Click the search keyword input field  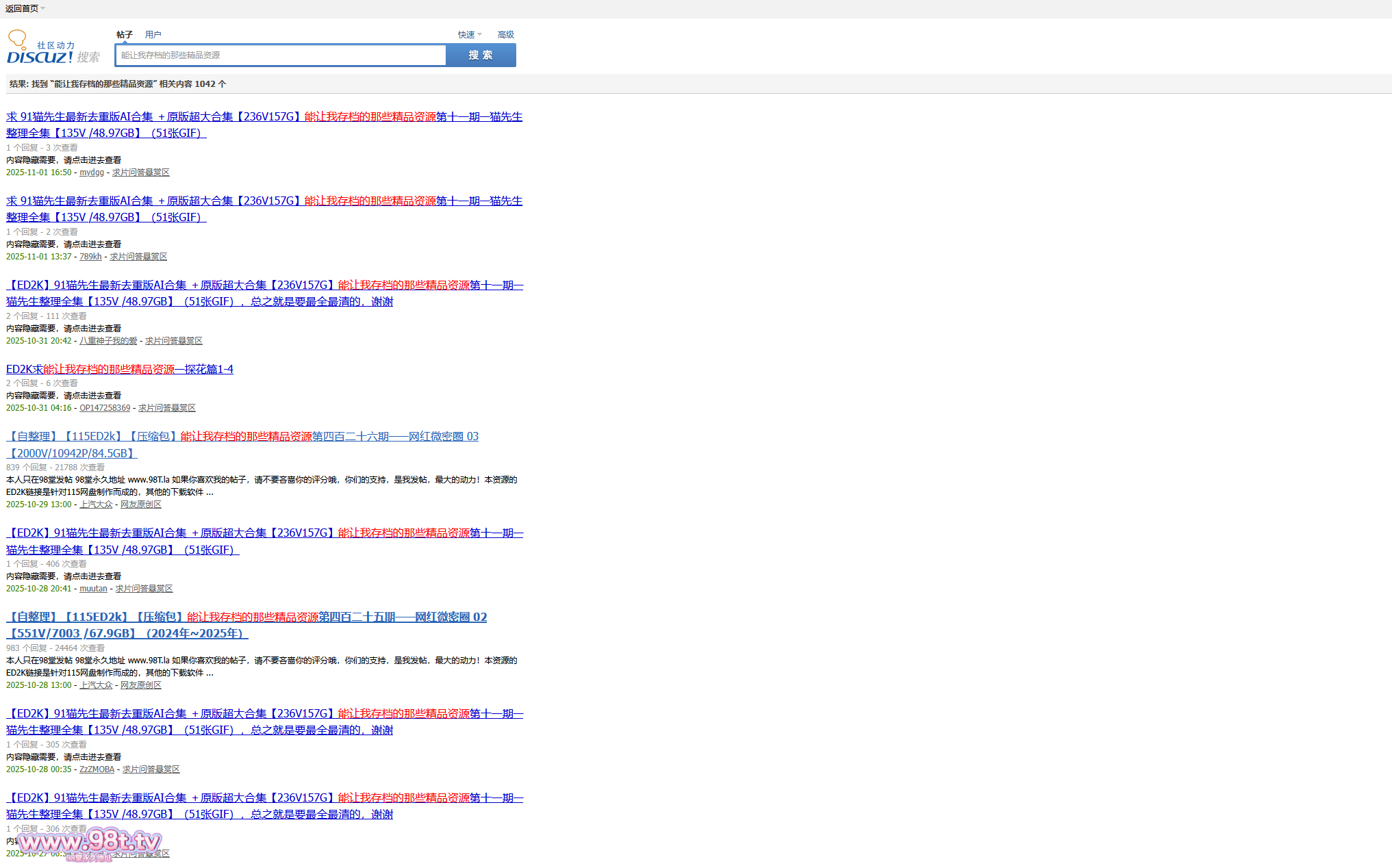[x=281, y=55]
